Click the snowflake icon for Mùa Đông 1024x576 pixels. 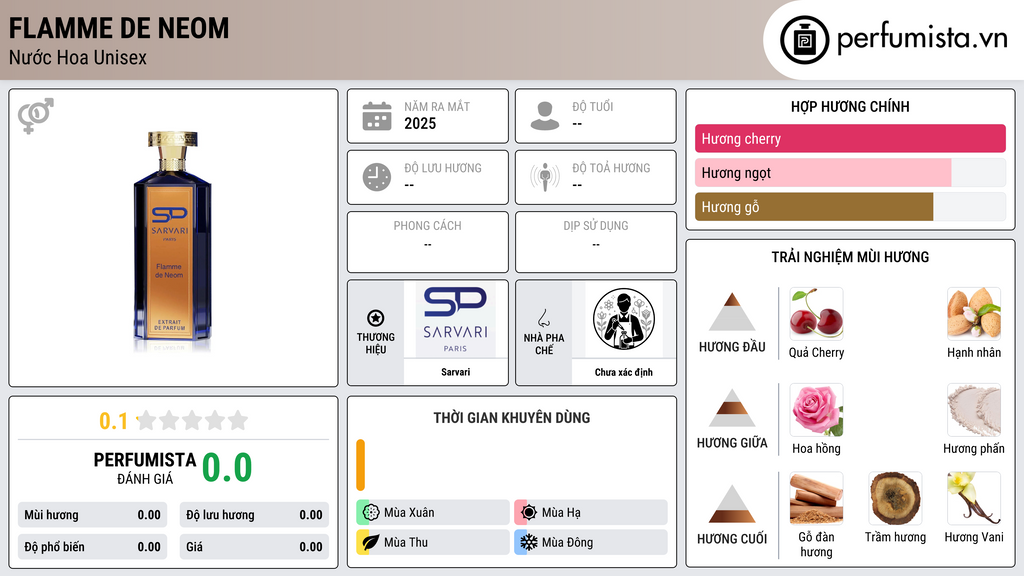pos(529,542)
